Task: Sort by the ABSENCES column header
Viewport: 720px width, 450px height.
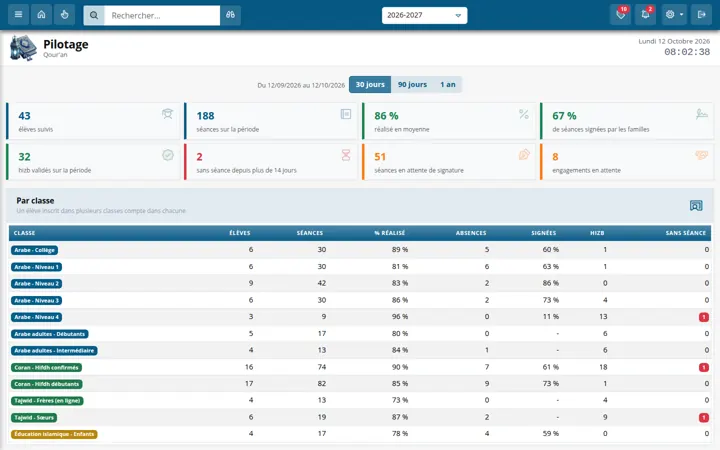Action: click(471, 233)
